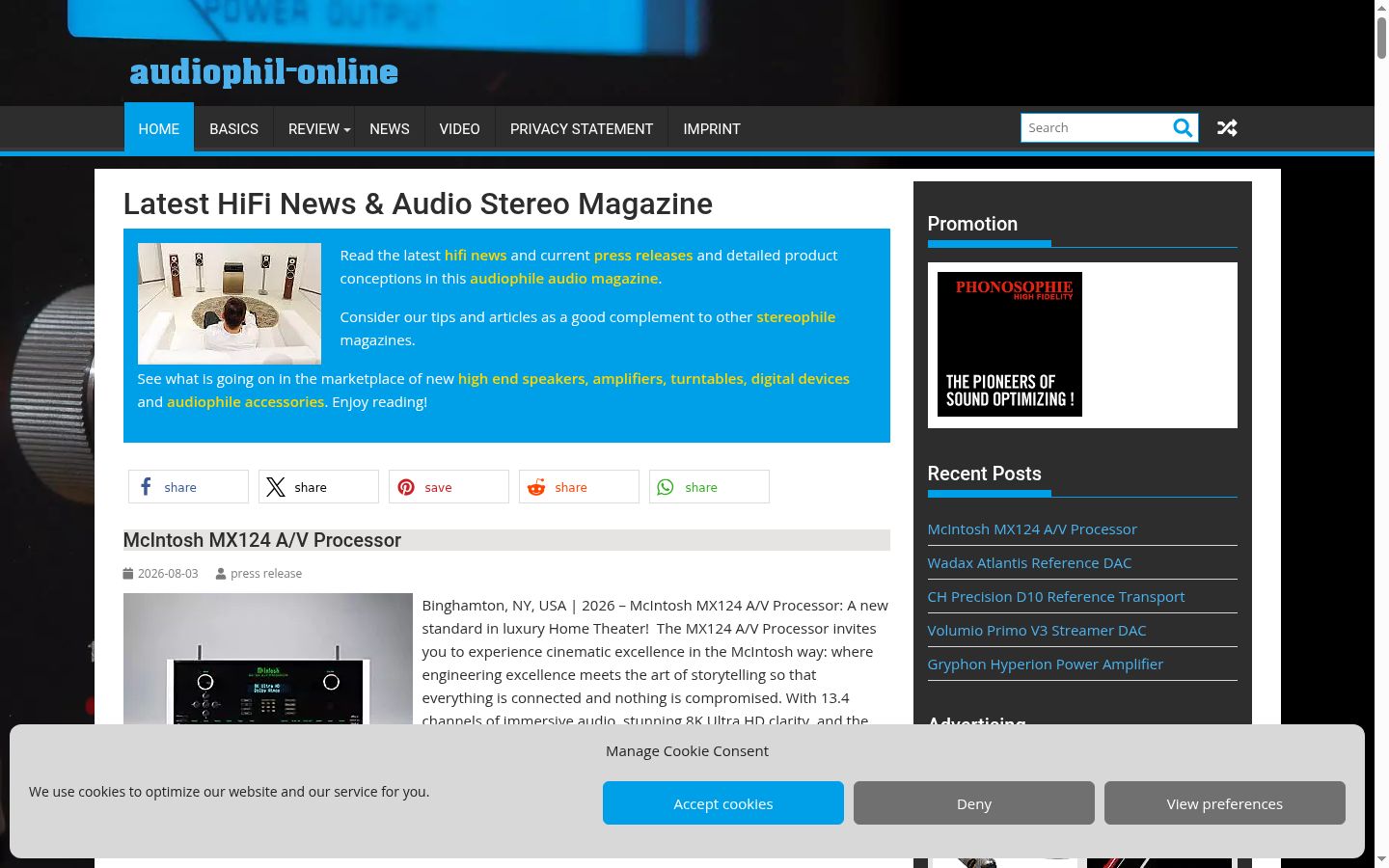Open View preferences for cookies
The height and width of the screenshot is (868, 1389).
coord(1225,803)
